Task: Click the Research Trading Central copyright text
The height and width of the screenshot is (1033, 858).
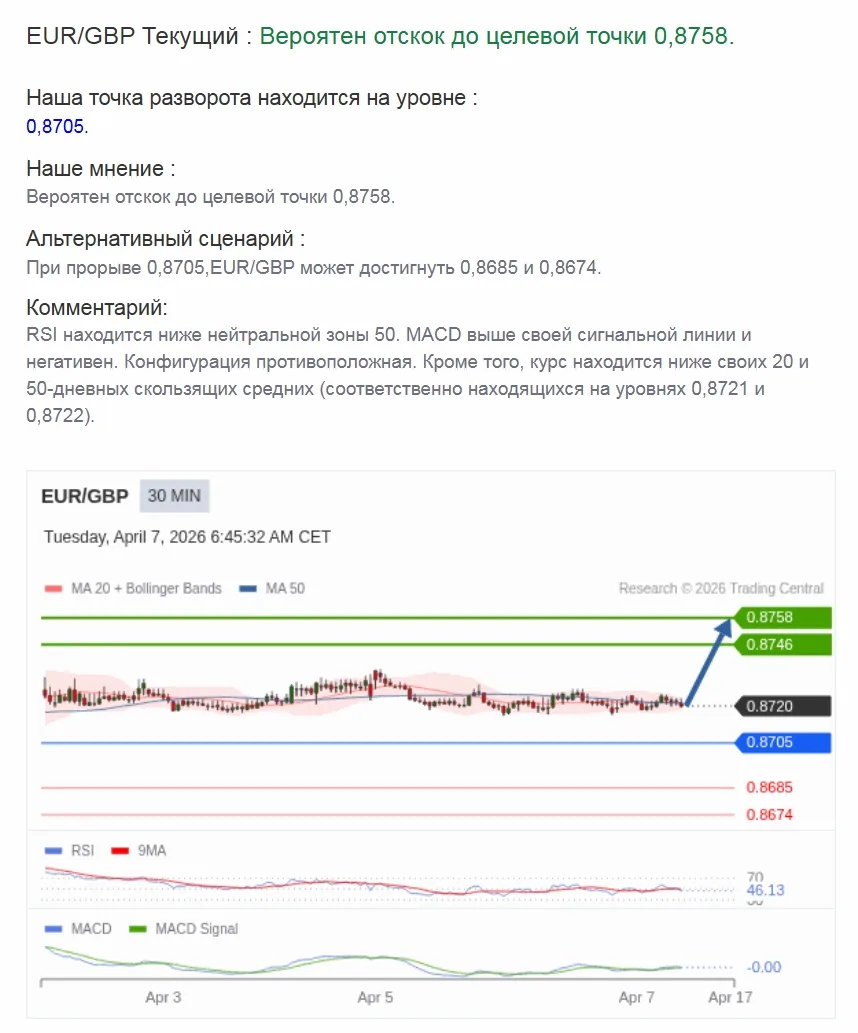Action: point(721,588)
